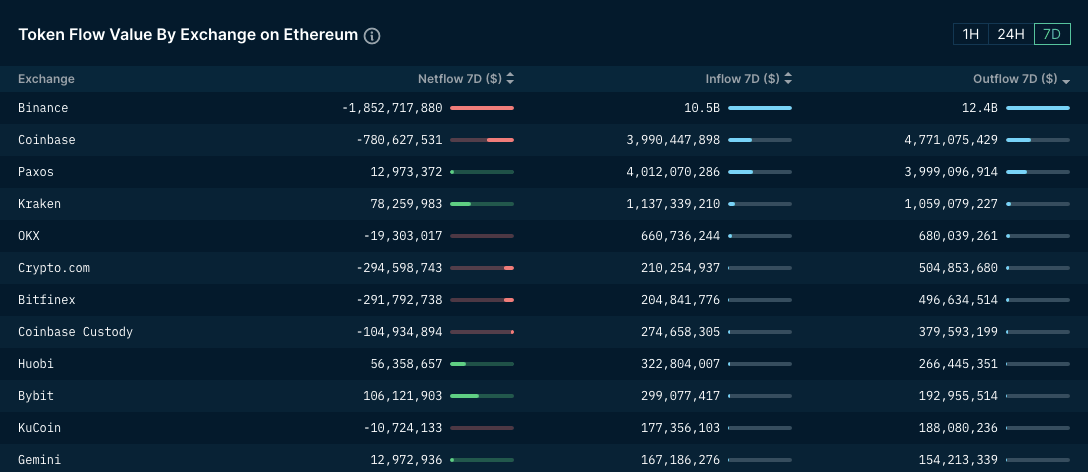Click Crypto.com inflow value 210,254,937

coord(681,268)
